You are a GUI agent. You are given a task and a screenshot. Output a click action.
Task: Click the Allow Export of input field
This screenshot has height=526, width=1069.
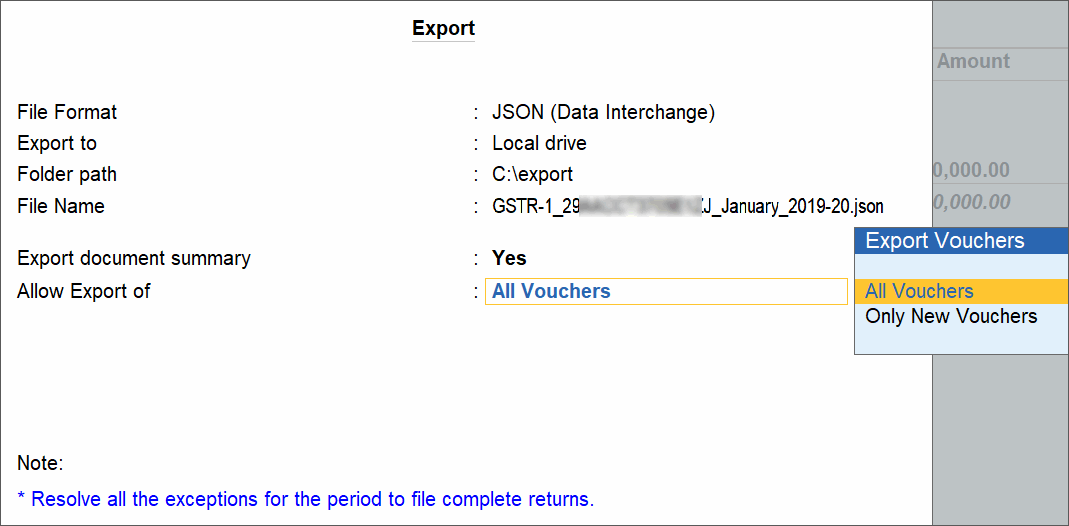666,291
